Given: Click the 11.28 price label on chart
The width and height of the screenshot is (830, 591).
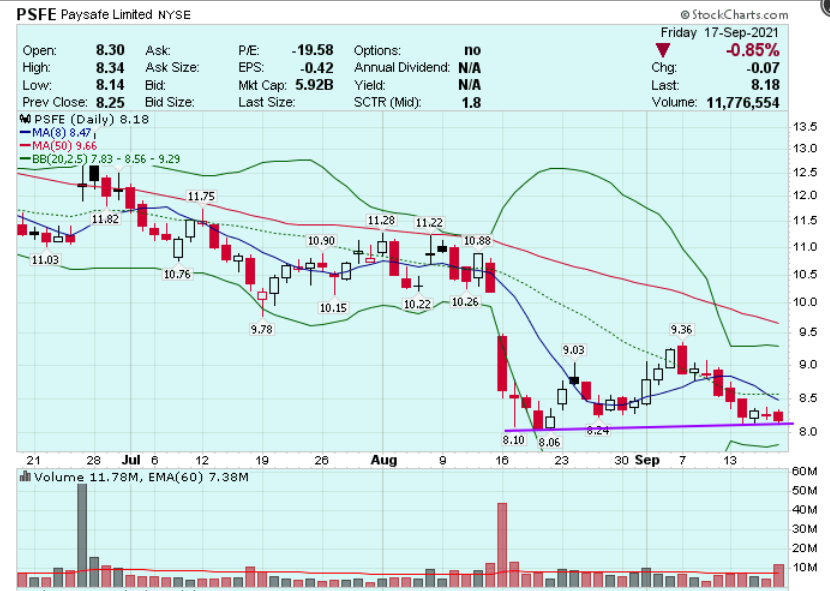Looking at the screenshot, I should coord(381,220).
